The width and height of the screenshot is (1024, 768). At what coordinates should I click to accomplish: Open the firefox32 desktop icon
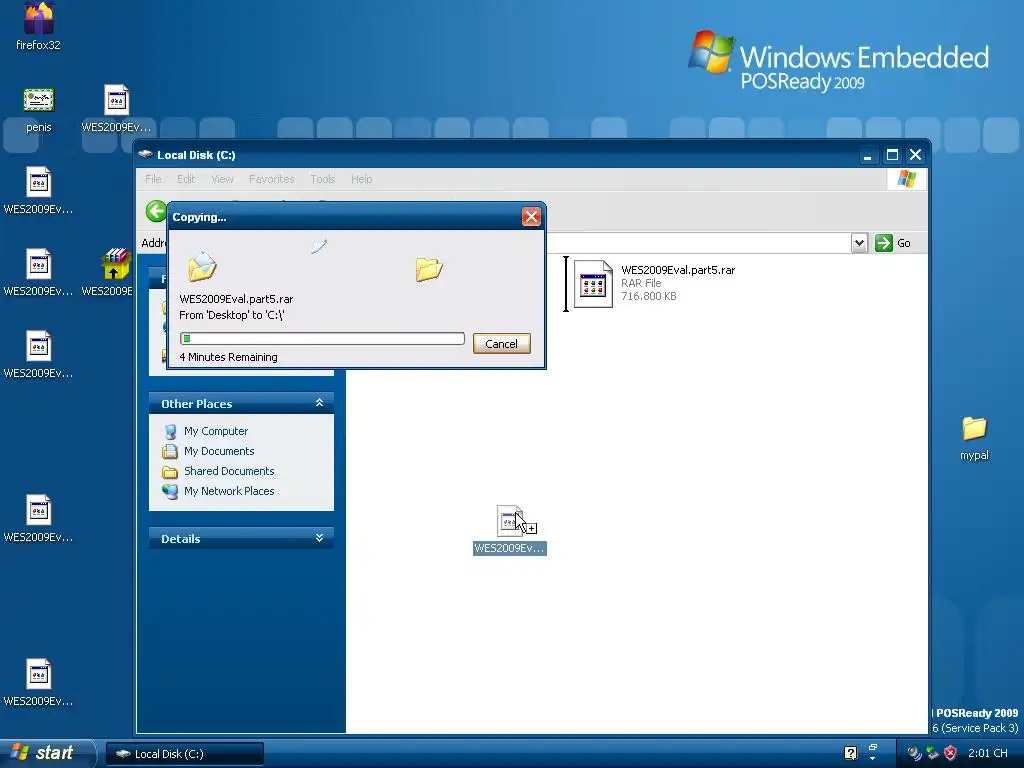[x=39, y=18]
